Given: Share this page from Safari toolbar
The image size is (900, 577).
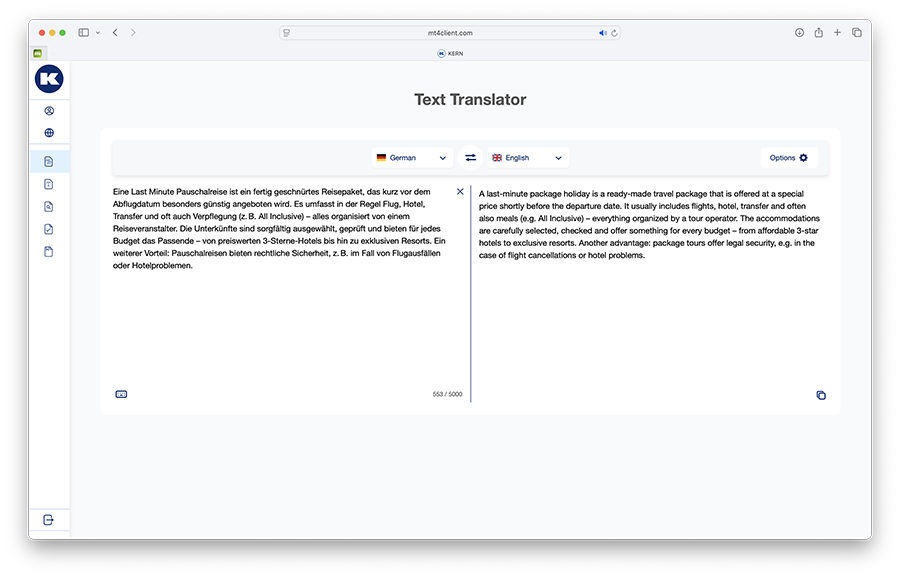Looking at the screenshot, I should [818, 33].
